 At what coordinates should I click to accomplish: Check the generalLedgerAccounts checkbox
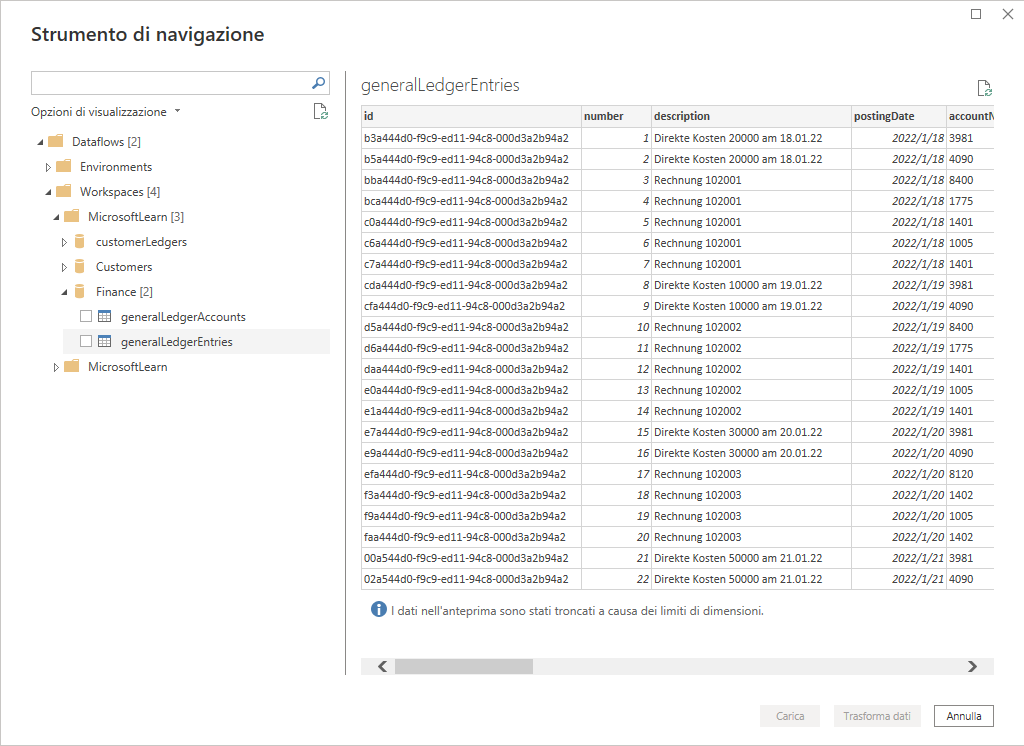(x=86, y=317)
